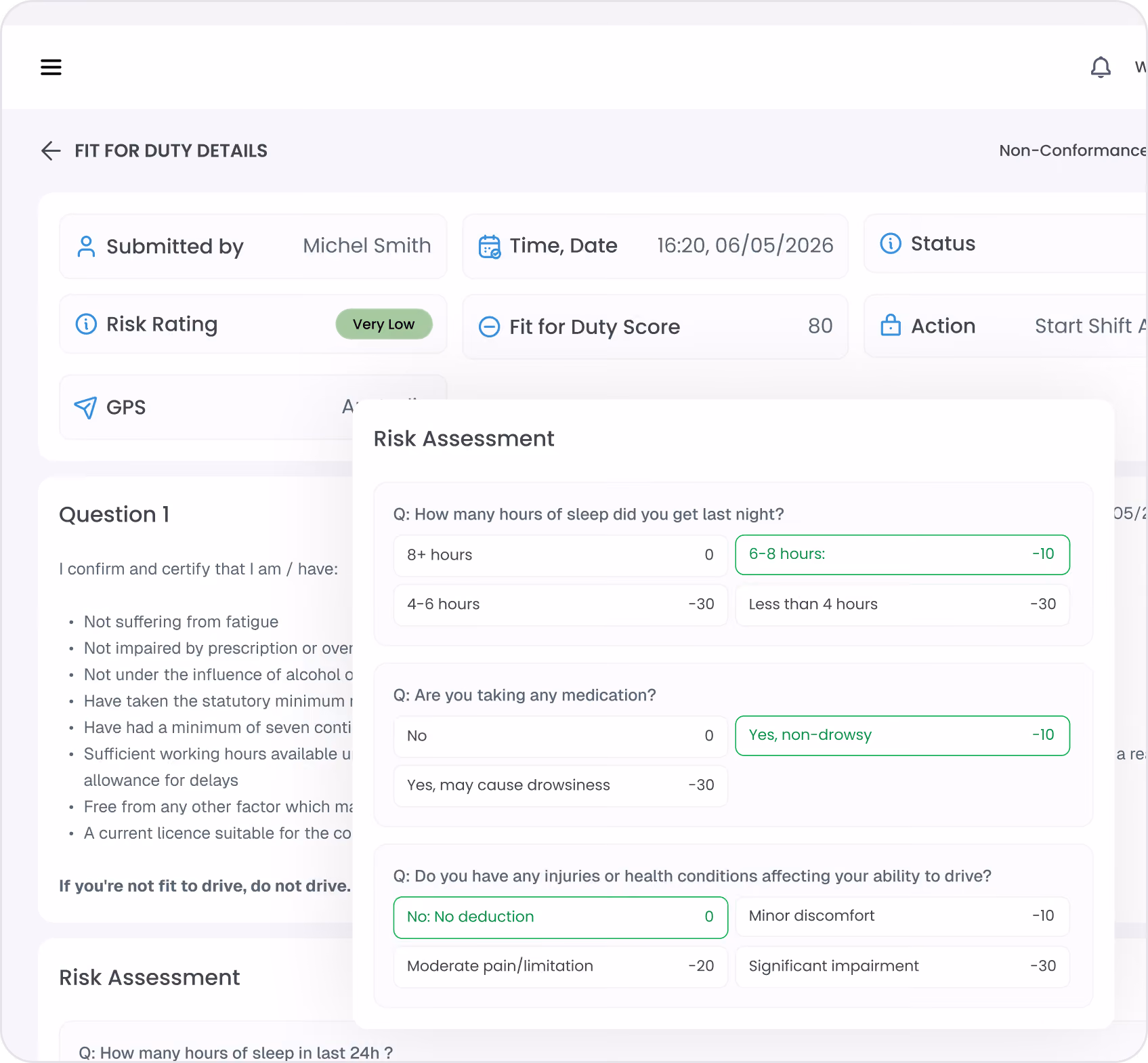Click the GPS location arrow icon
This screenshot has height=1063, width=1148.
[x=85, y=407]
